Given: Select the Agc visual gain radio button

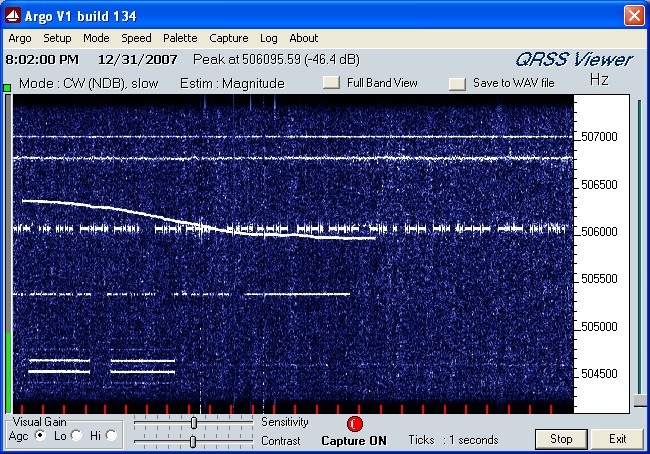Looking at the screenshot, I should coord(40,435).
